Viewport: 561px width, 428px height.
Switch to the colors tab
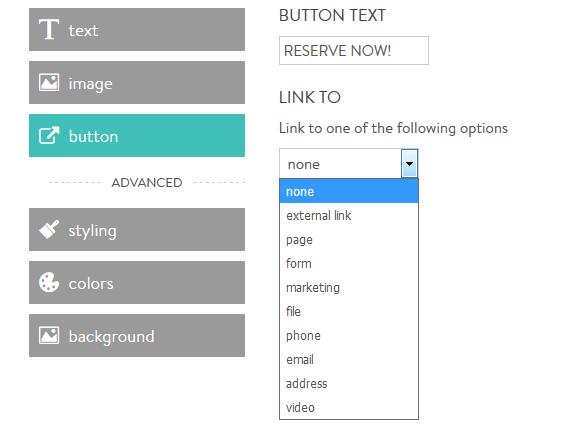[137, 282]
